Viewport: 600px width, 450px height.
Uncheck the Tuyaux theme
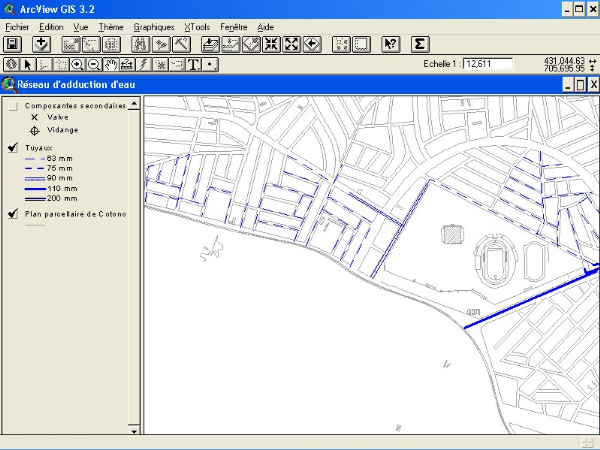[x=13, y=148]
